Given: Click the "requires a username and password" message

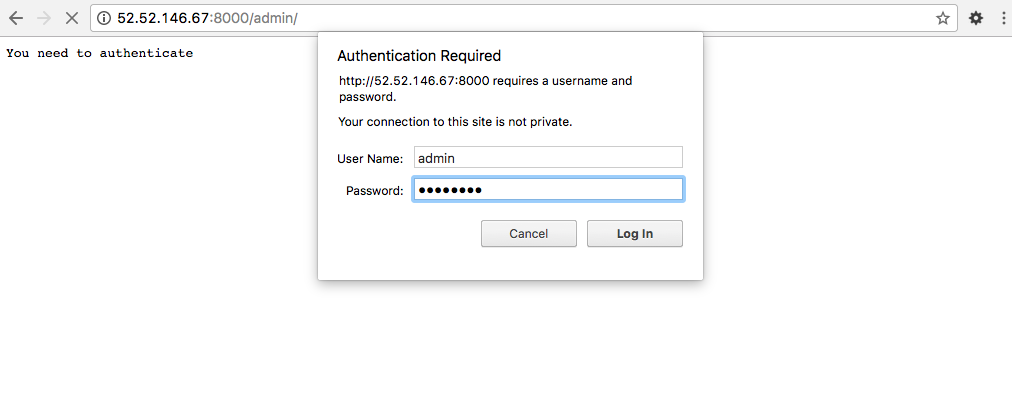Looking at the screenshot, I should click(x=485, y=89).
